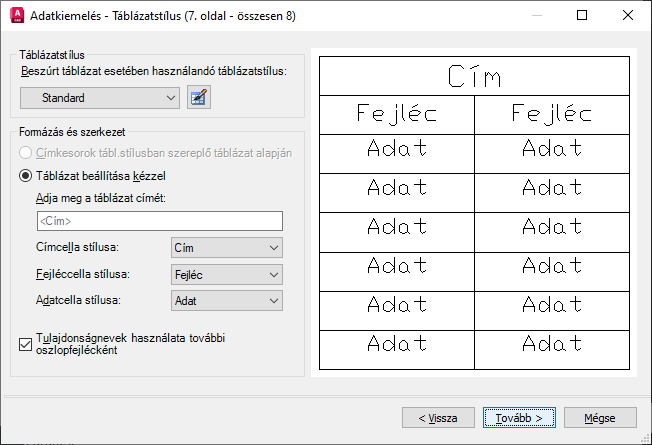
Task: Click the '< Vissza' button
Action: point(436,417)
